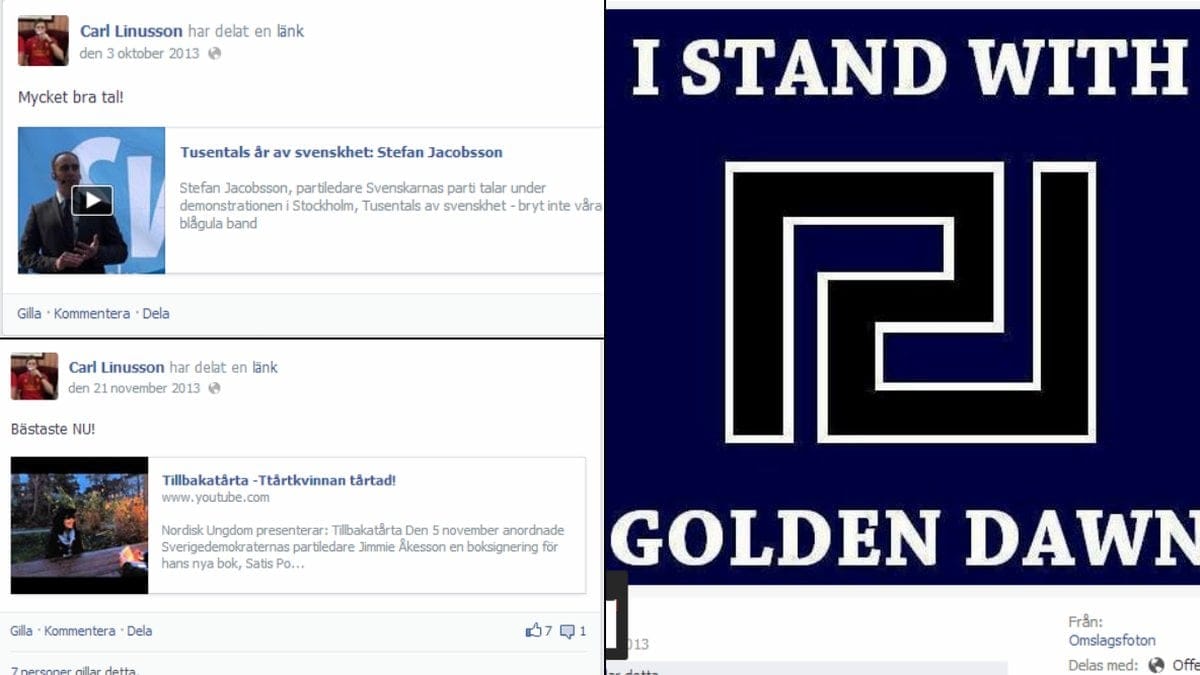Viewport: 1200px width, 675px height.
Task: Play the Stefan Jacobsson video thumbnail
Action: coord(92,200)
